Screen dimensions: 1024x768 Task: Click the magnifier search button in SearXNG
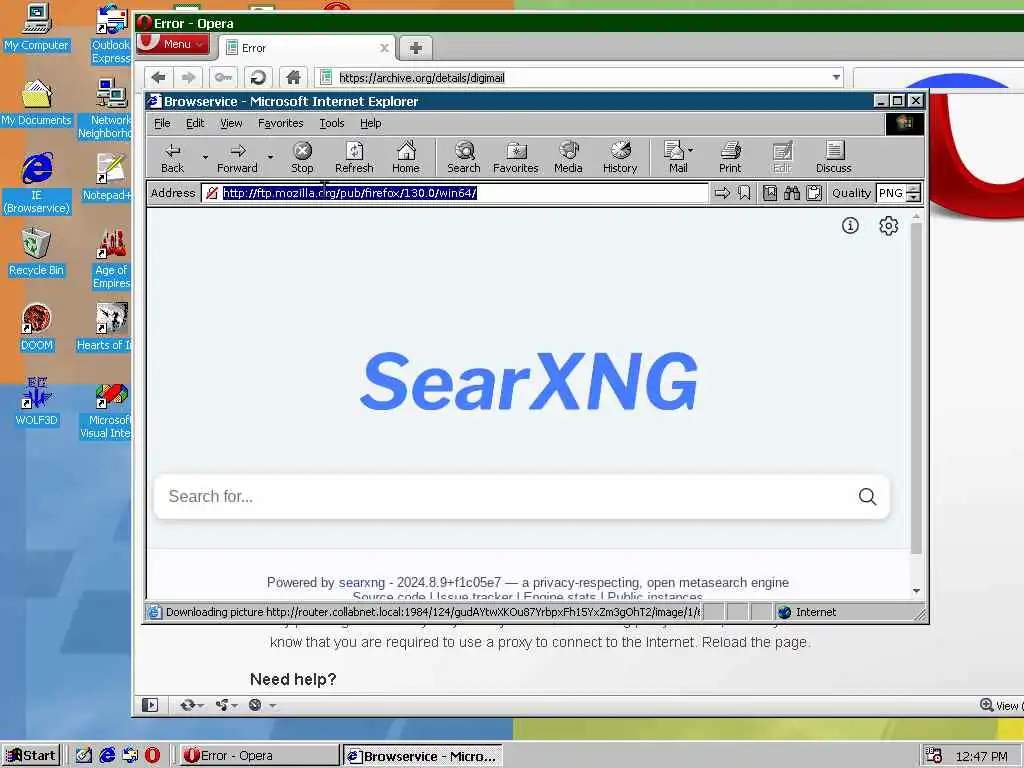coord(867,496)
